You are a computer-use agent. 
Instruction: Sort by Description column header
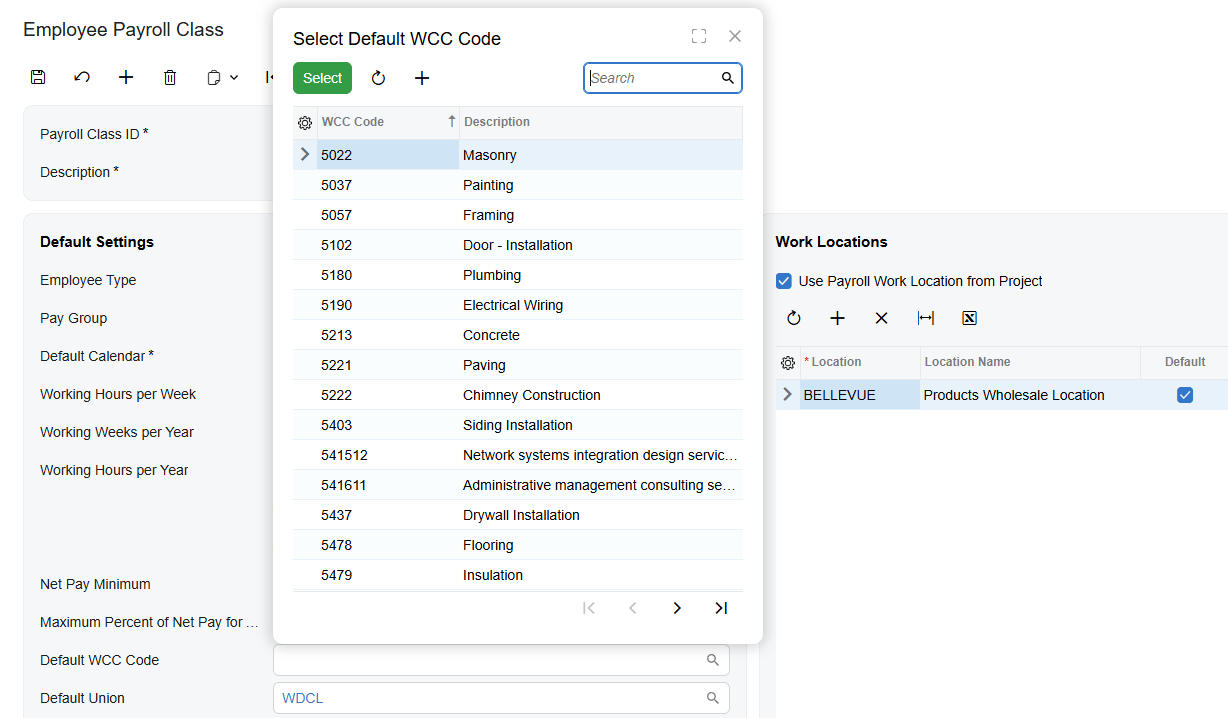click(601, 122)
